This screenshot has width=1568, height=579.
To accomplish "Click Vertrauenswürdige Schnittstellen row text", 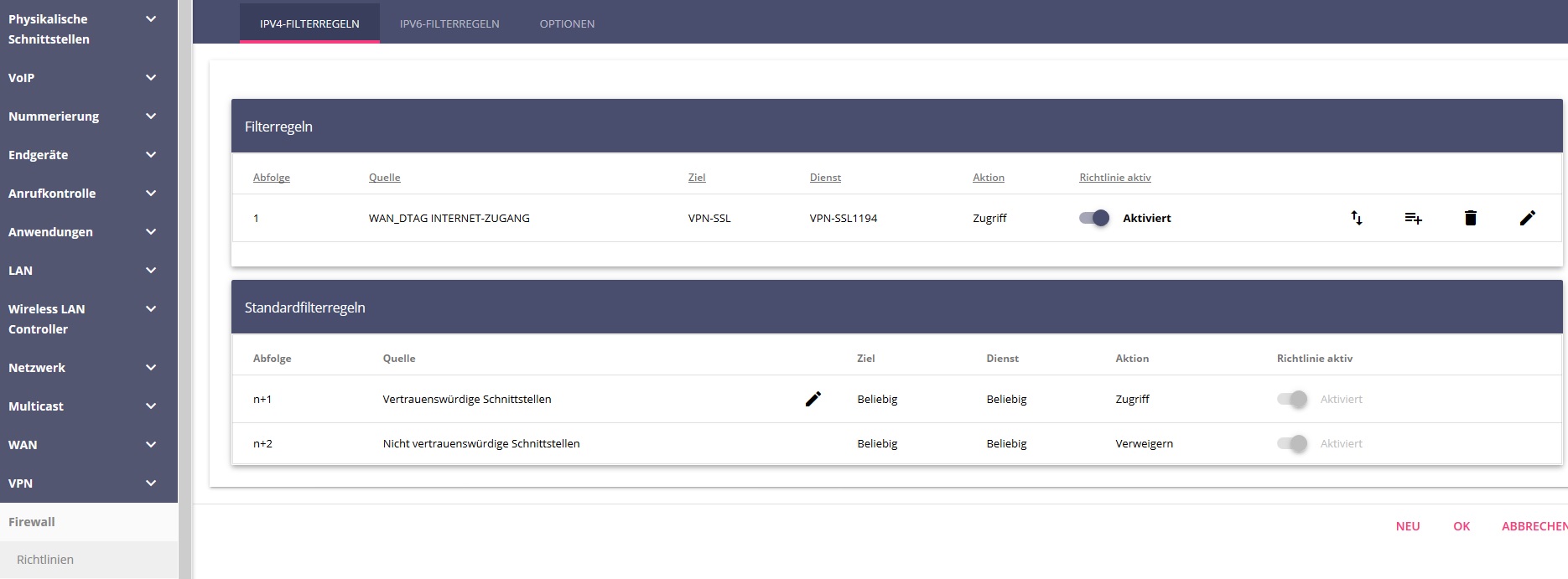I will pyautogui.click(x=467, y=399).
